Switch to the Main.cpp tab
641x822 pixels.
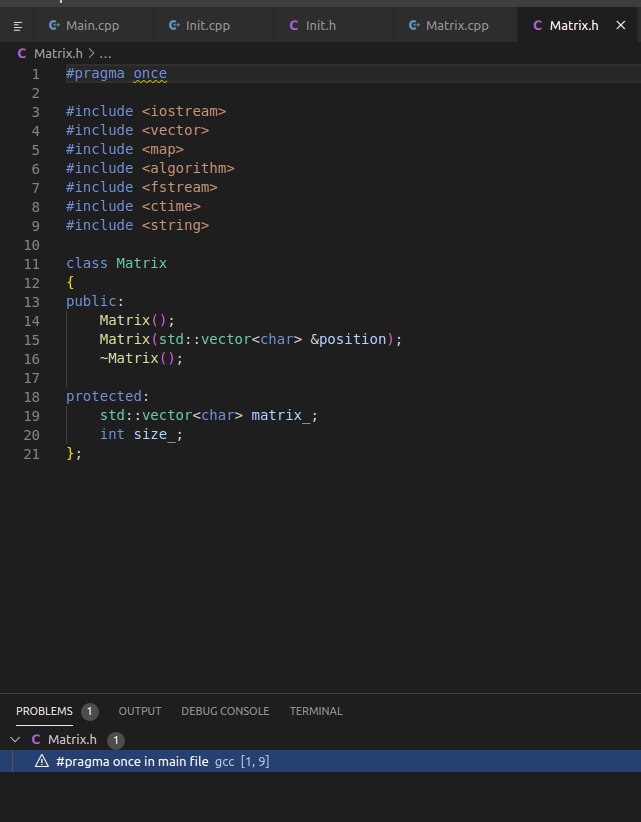(93, 25)
